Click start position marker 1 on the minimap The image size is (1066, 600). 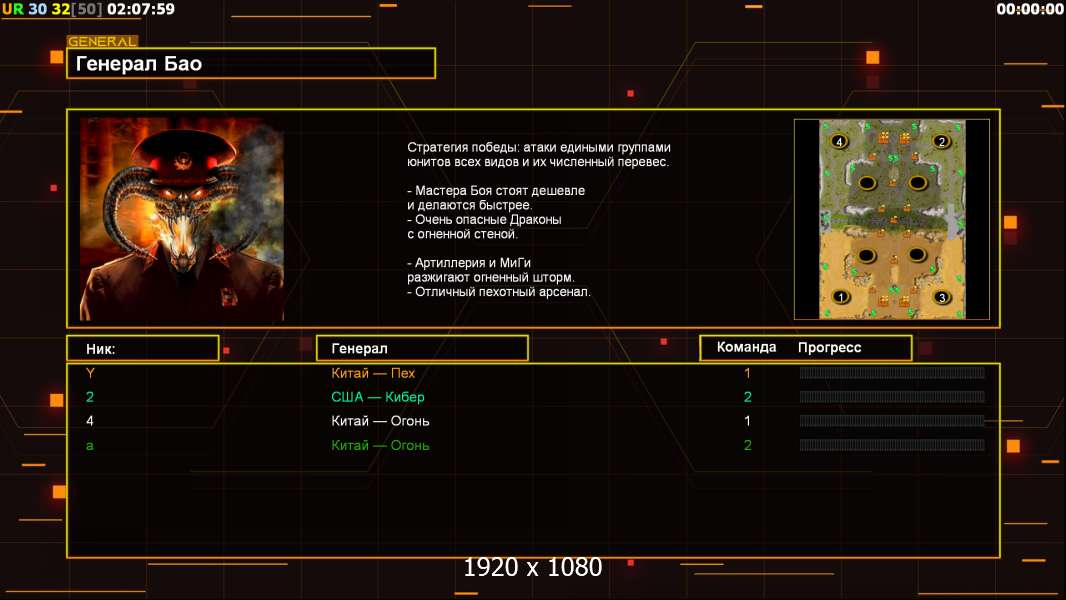841,297
